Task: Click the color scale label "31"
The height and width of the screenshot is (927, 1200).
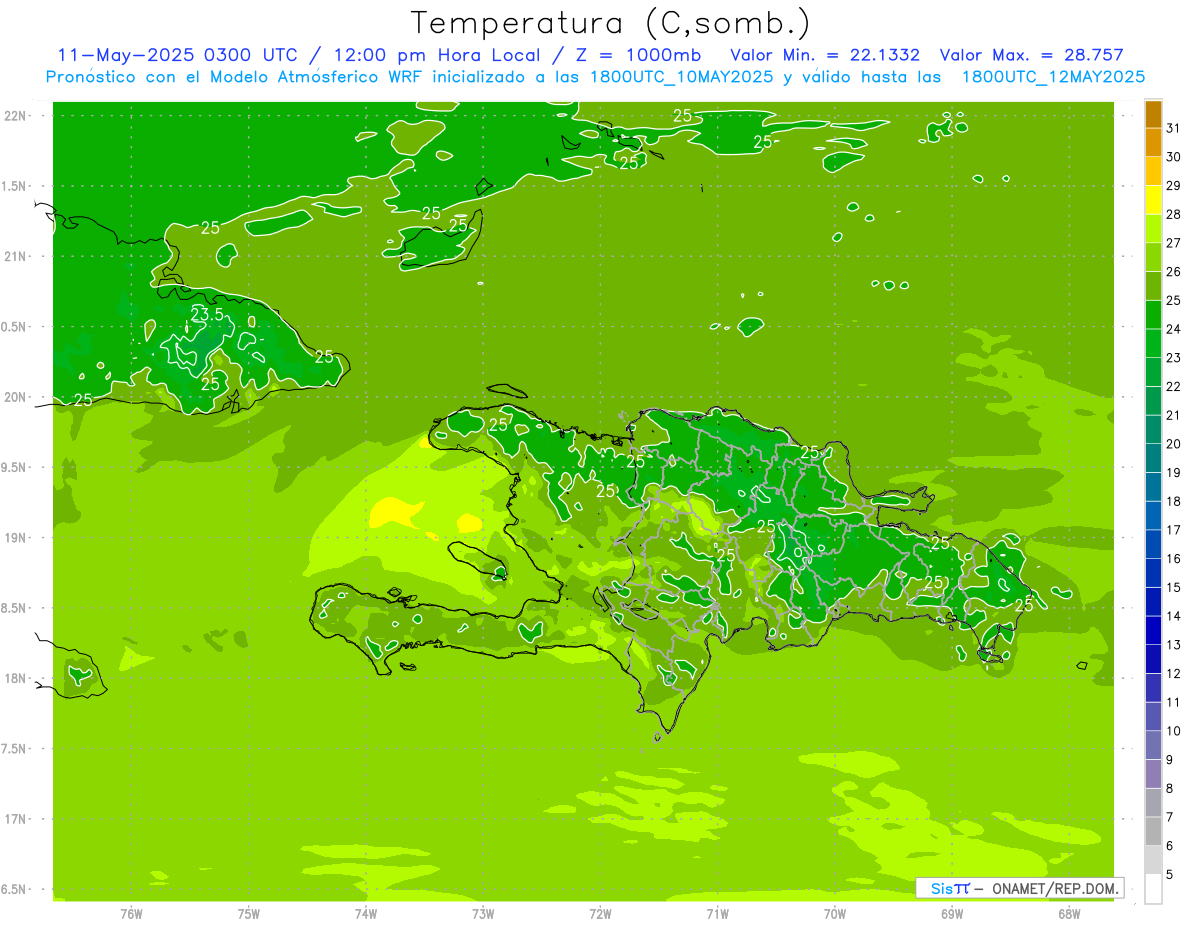Action: pyautogui.click(x=1173, y=128)
